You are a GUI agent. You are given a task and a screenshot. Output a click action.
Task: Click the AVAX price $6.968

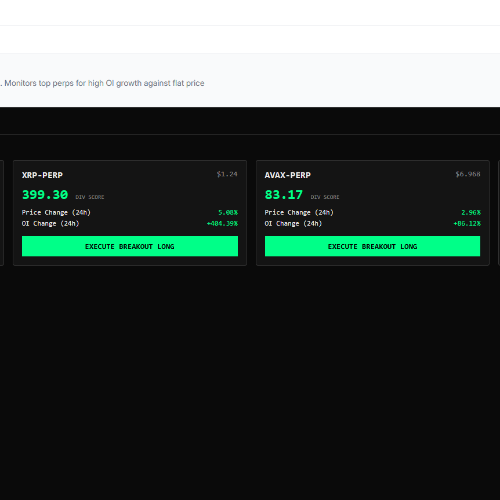point(468,174)
